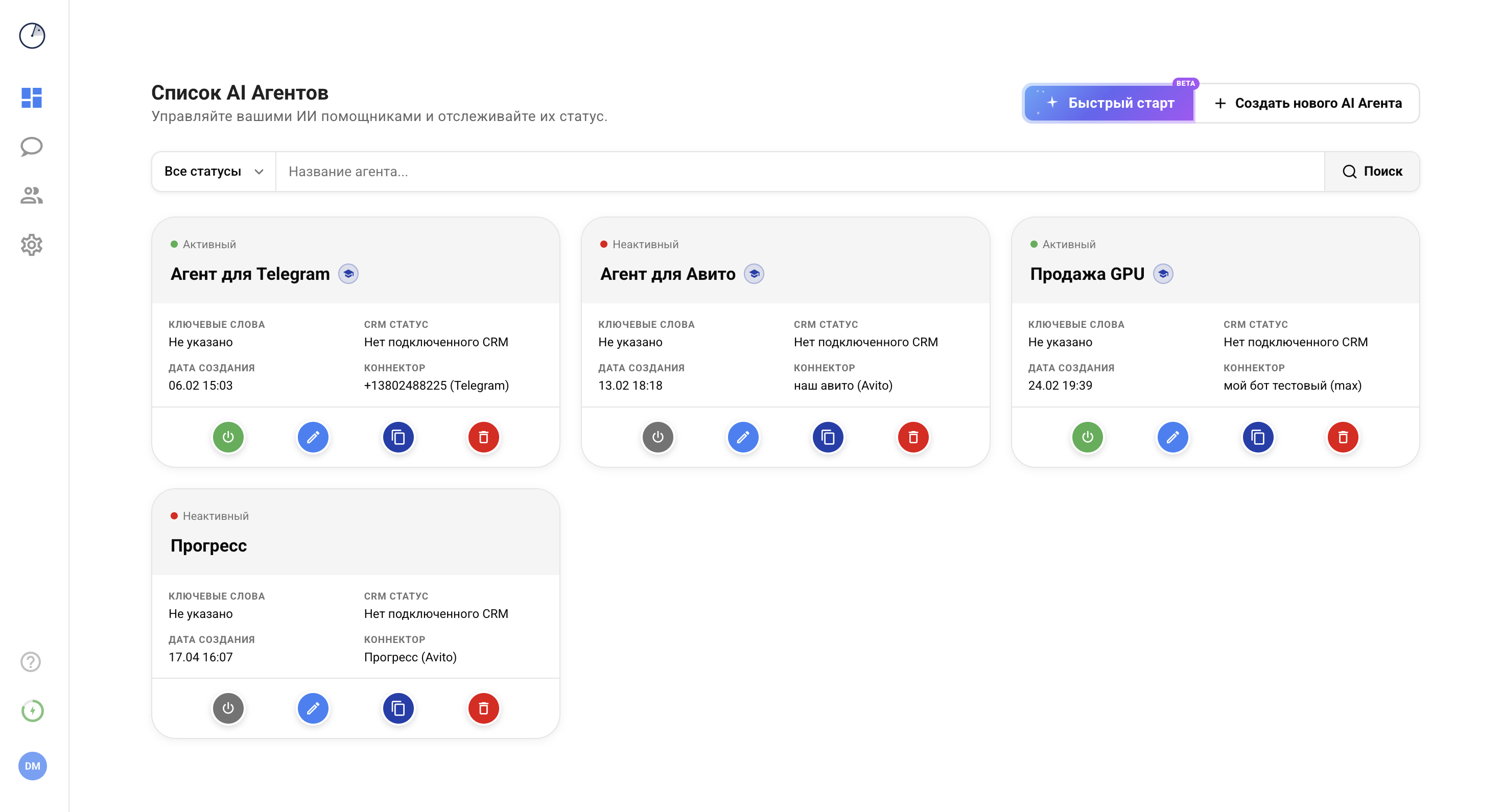Open the DM profile avatar

pos(32,766)
